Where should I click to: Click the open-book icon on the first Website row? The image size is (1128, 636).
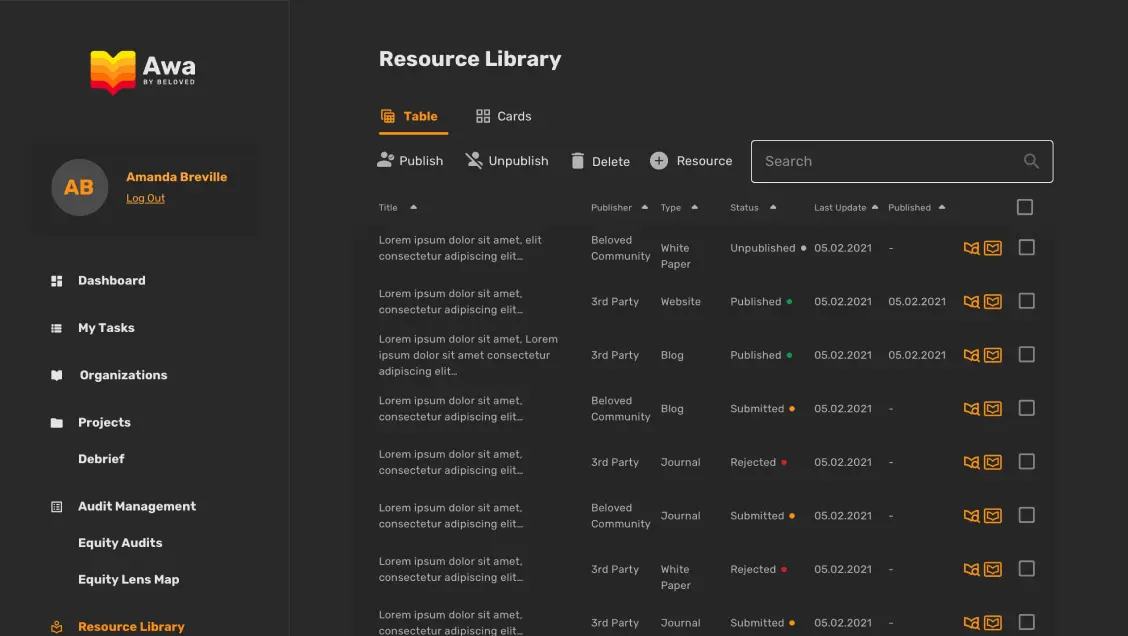click(x=970, y=301)
